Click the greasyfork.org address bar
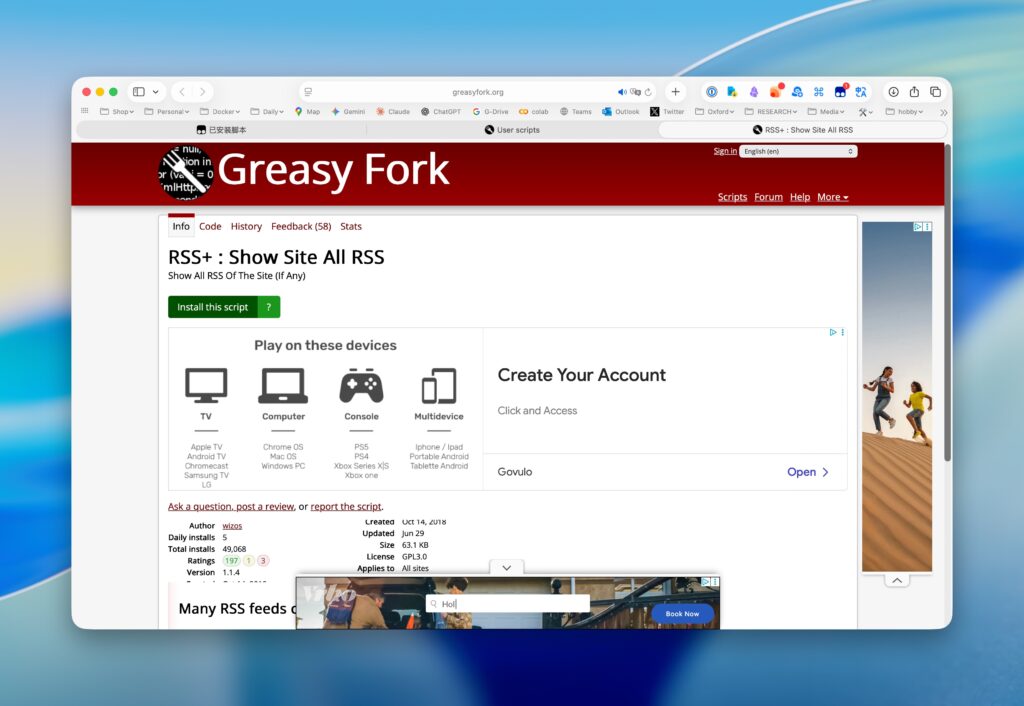Image resolution: width=1024 pixels, height=706 pixels. click(x=477, y=92)
